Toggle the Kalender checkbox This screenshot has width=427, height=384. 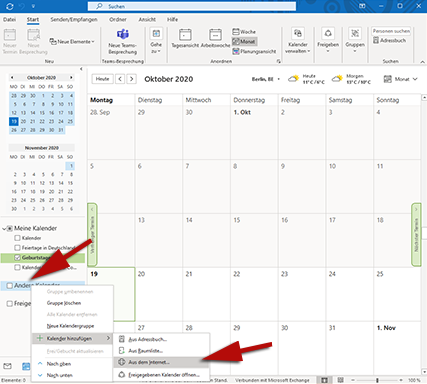[x=17, y=238]
